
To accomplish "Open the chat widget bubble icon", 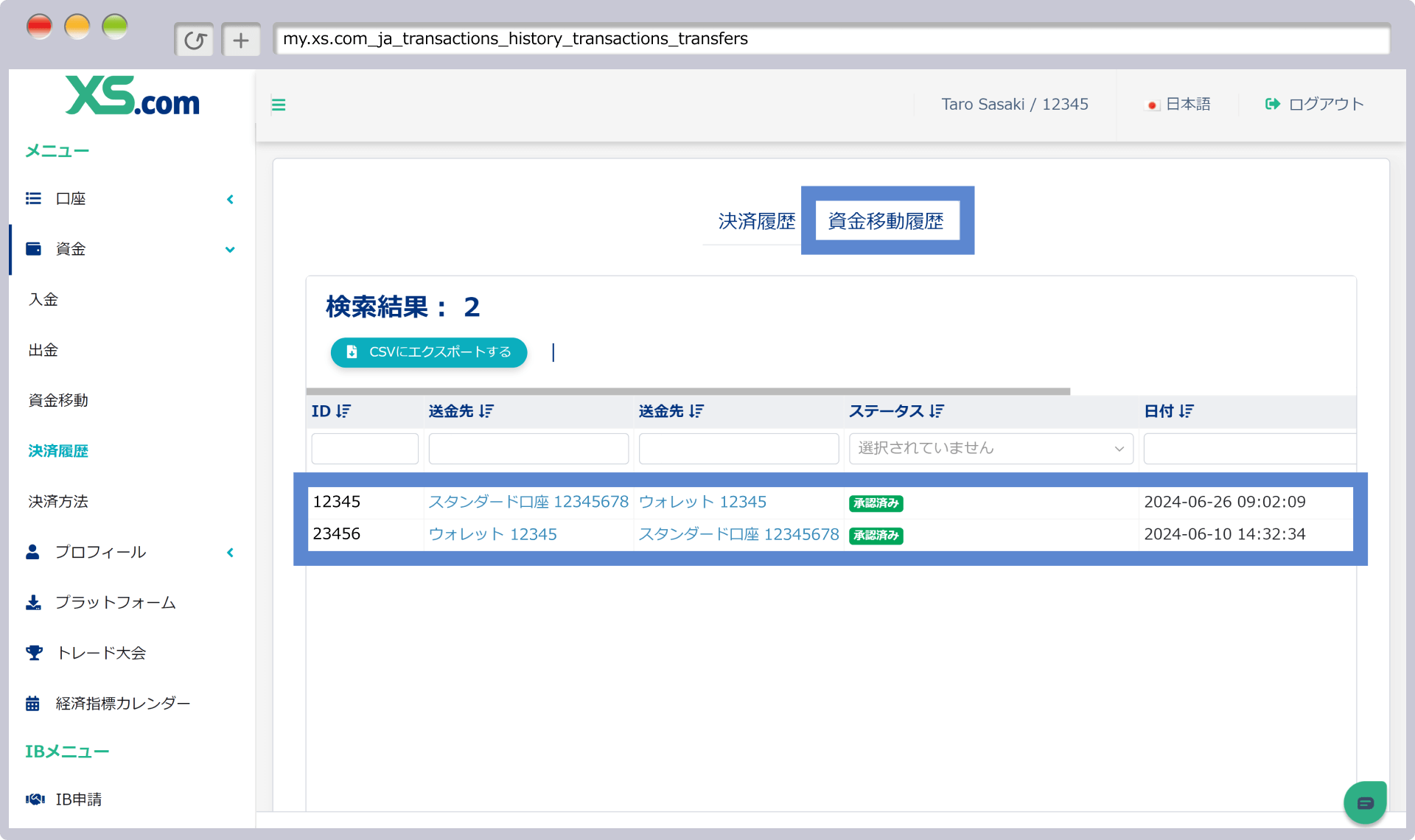I will (1365, 802).
